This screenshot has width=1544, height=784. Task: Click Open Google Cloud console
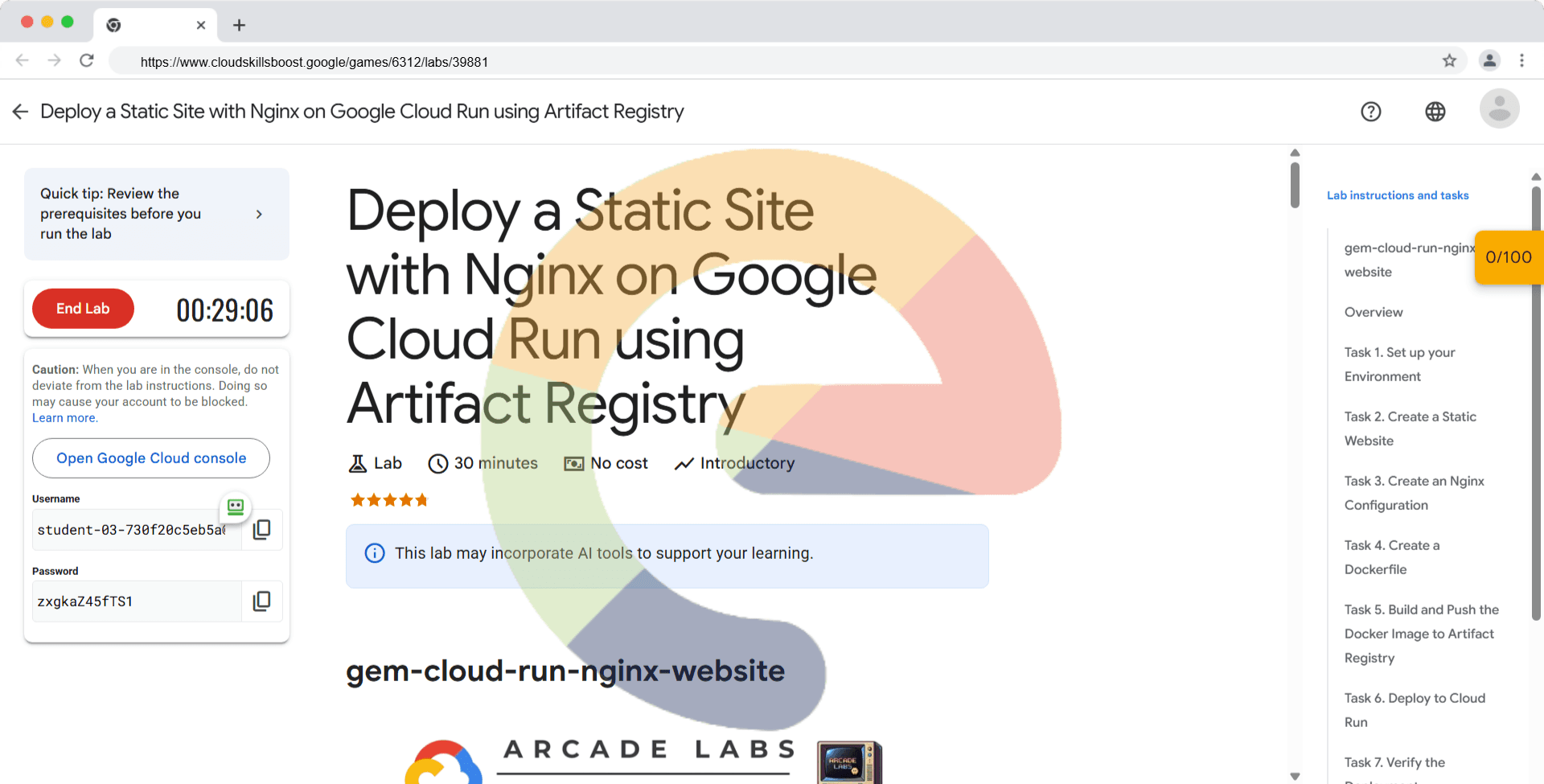point(151,458)
